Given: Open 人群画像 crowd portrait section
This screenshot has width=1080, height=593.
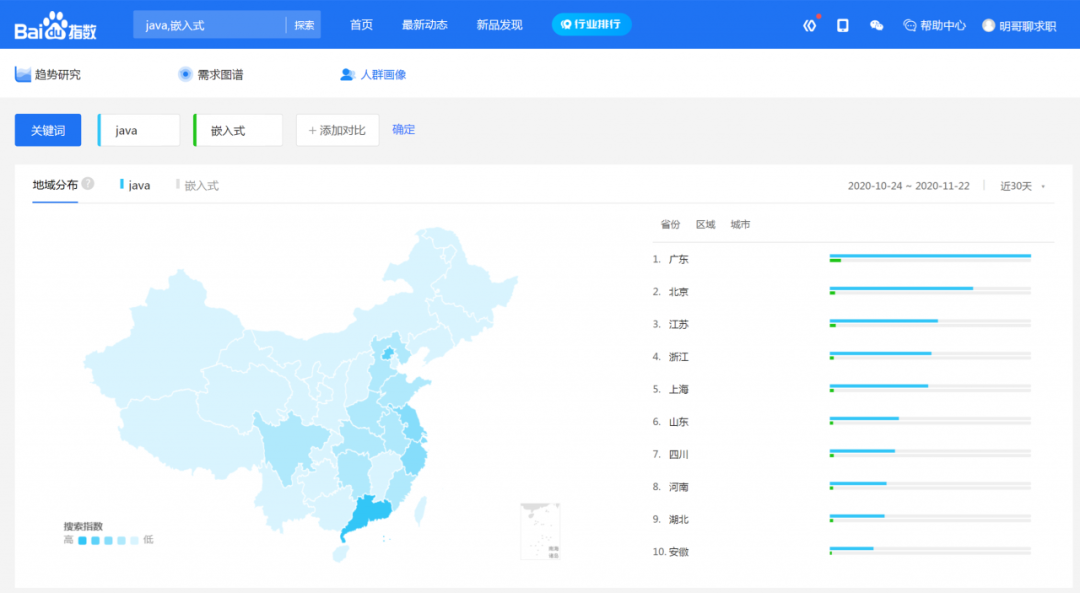Looking at the screenshot, I should (x=373, y=74).
